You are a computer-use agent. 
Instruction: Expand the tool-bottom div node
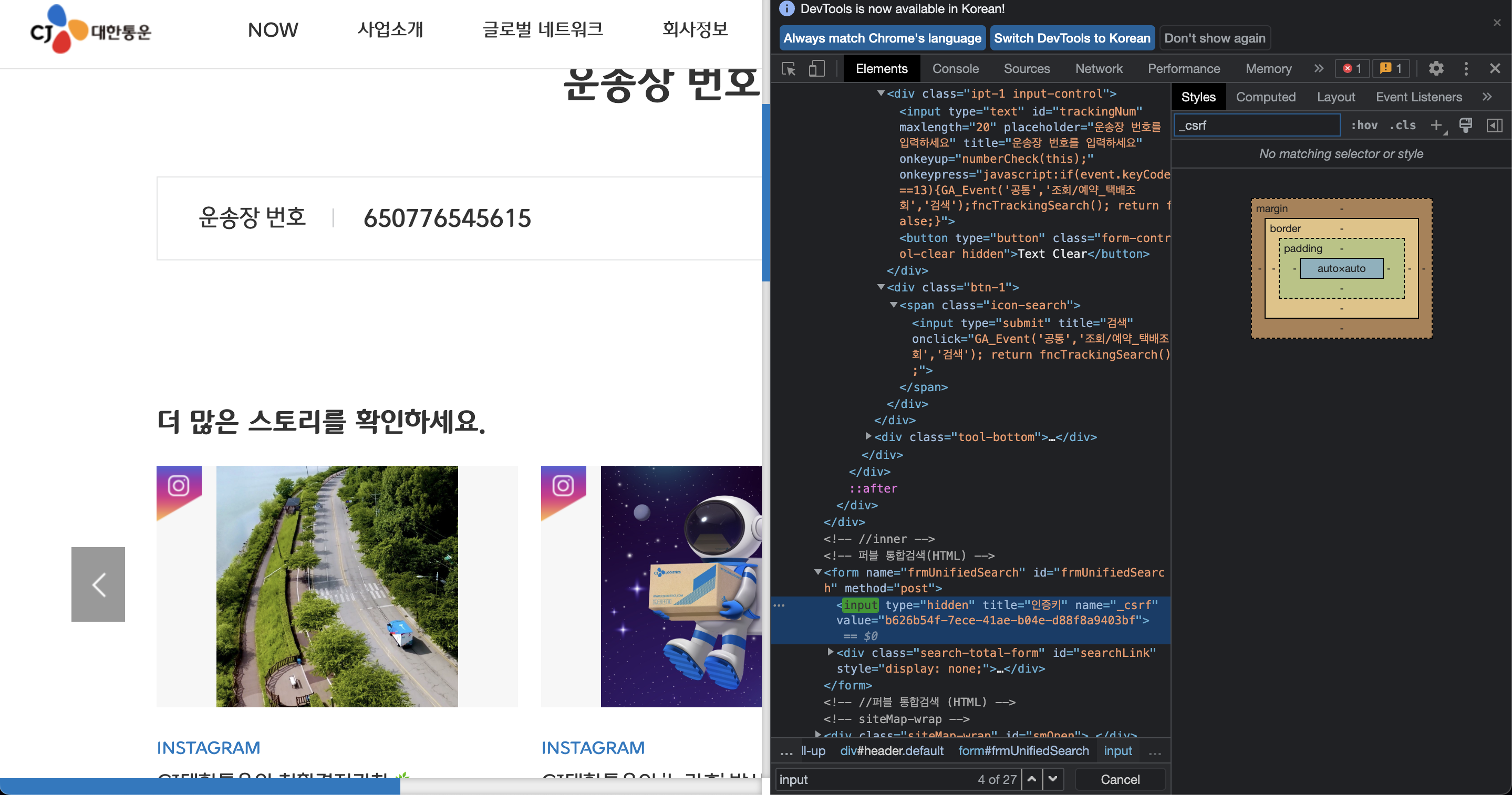click(x=868, y=436)
